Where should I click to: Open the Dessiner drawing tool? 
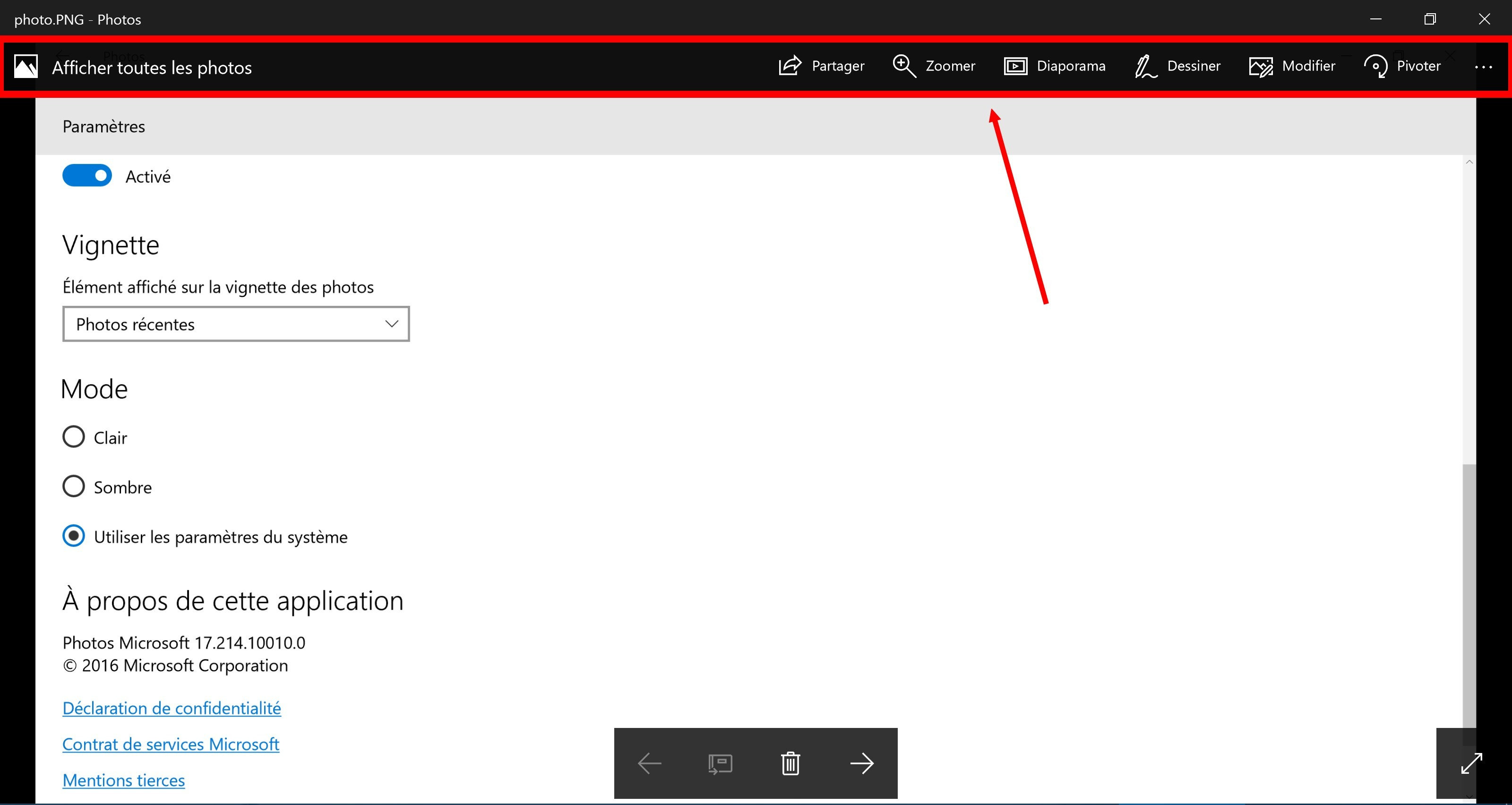tap(1177, 66)
